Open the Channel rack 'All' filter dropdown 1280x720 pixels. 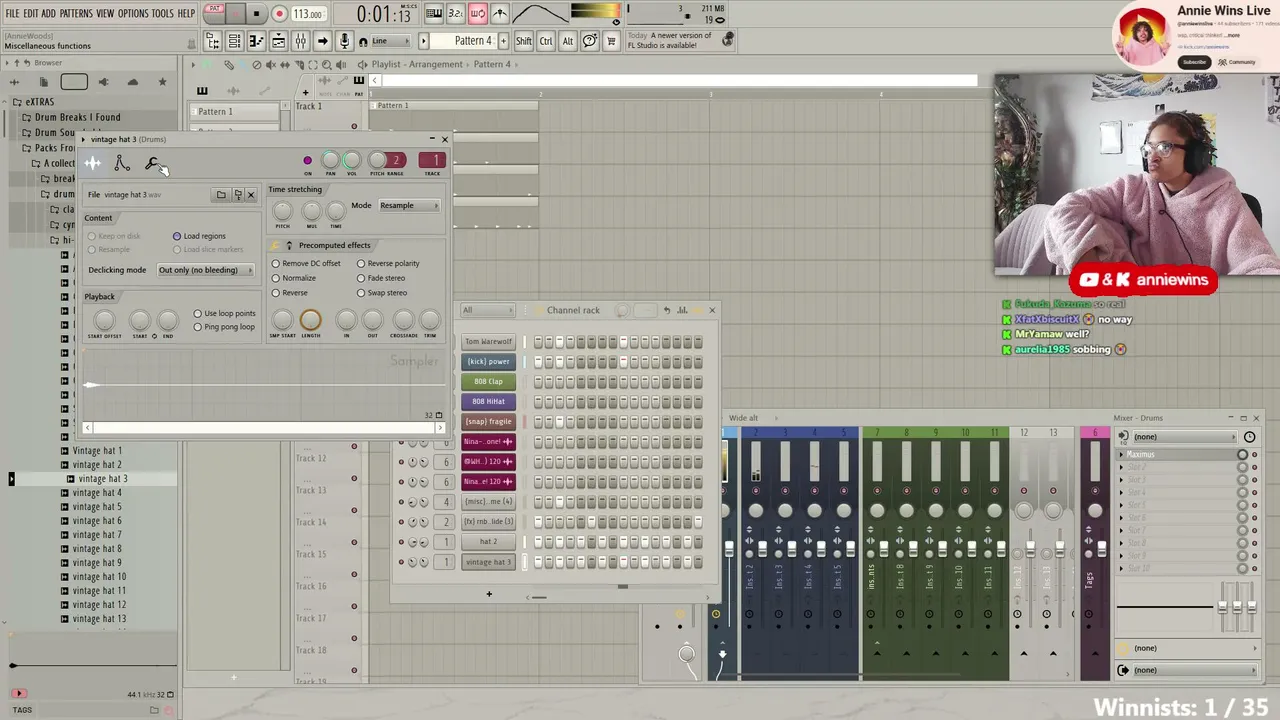(488, 310)
